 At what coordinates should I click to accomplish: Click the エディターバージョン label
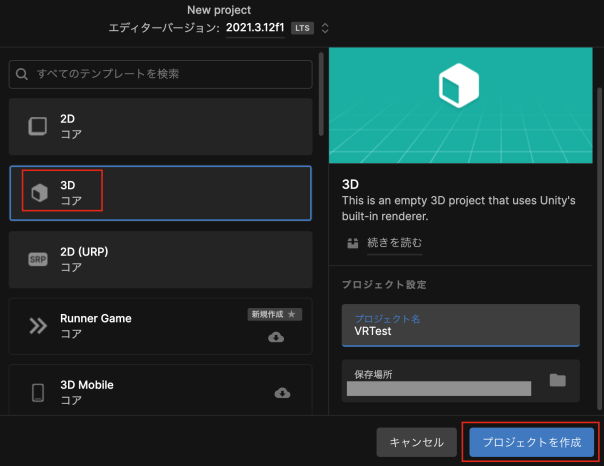point(164,28)
